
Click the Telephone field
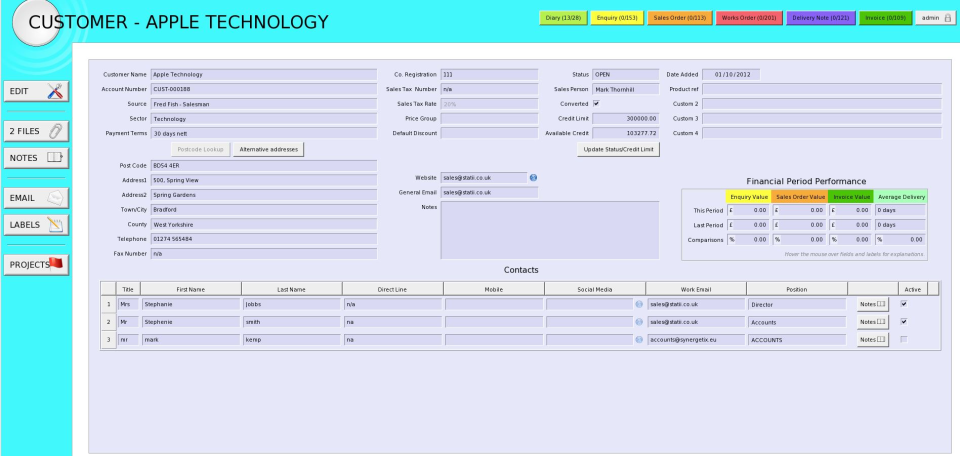[264, 239]
